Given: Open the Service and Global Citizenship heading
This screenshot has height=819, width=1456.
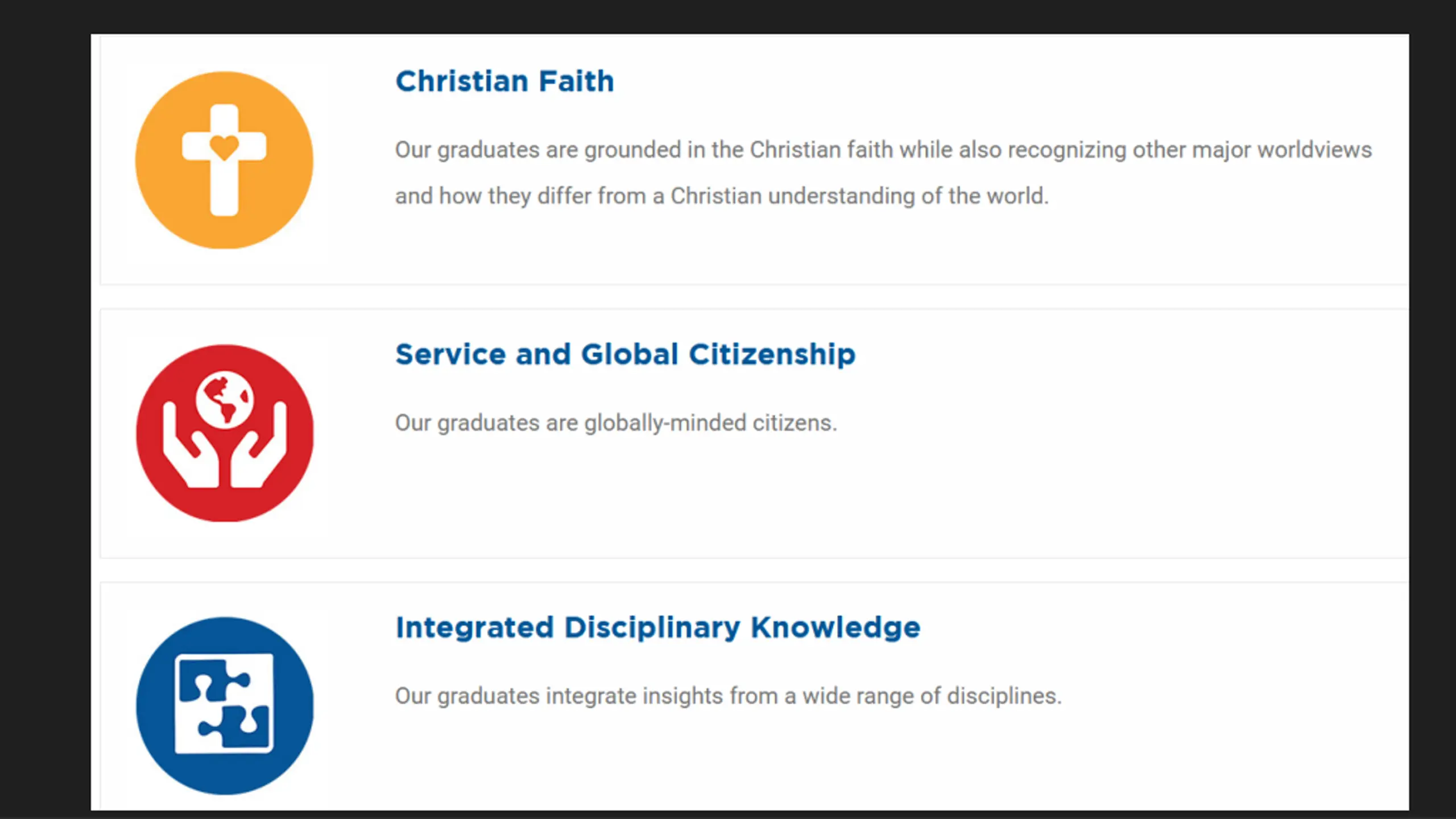Looking at the screenshot, I should click(625, 355).
